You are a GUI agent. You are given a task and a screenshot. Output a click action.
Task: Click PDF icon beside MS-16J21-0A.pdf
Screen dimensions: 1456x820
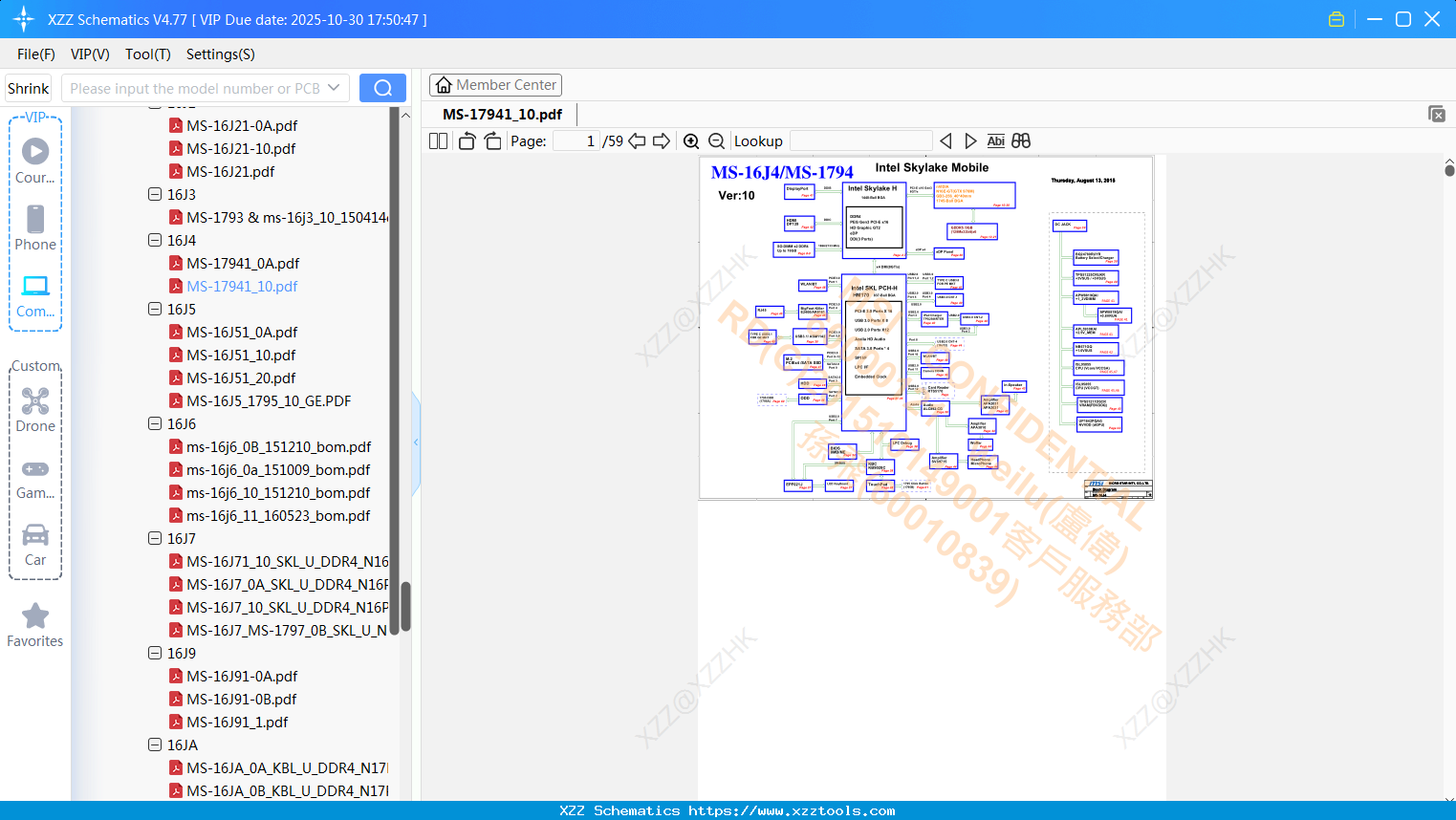[x=176, y=125]
